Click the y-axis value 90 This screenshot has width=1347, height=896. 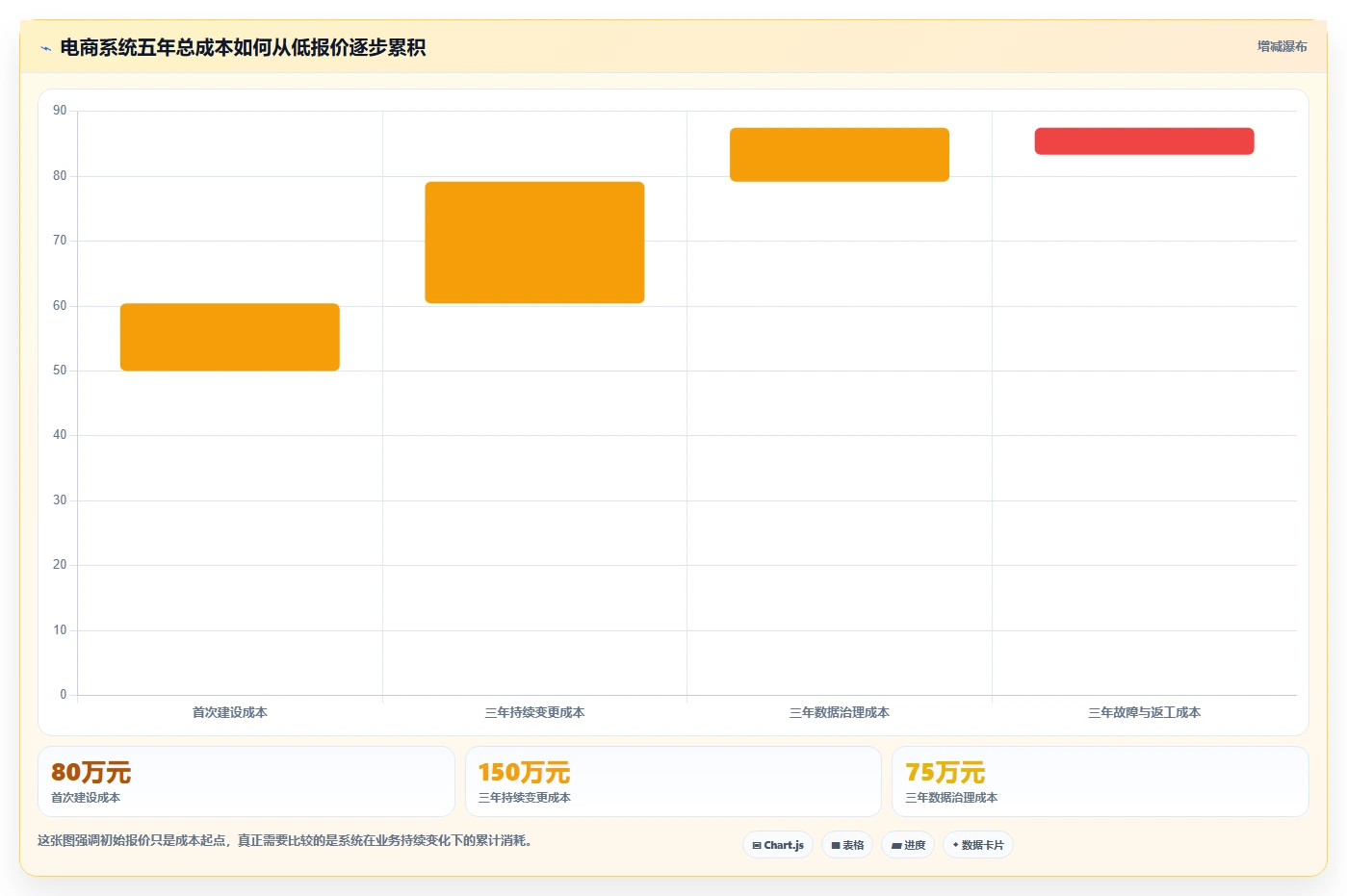[60, 111]
